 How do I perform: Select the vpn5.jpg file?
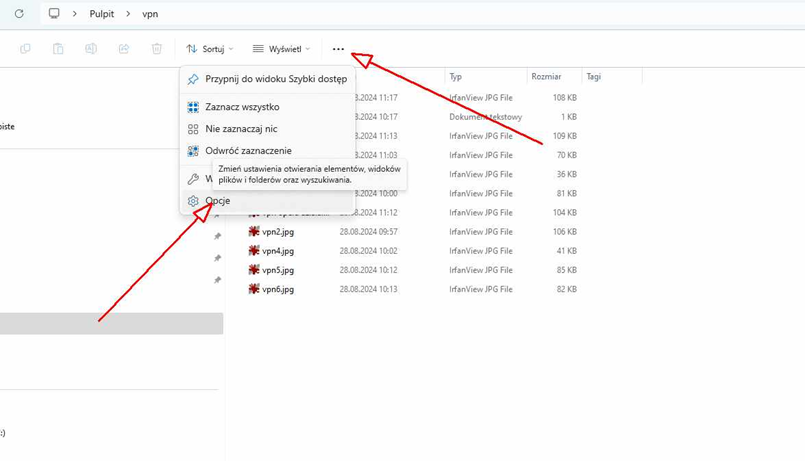click(x=278, y=270)
